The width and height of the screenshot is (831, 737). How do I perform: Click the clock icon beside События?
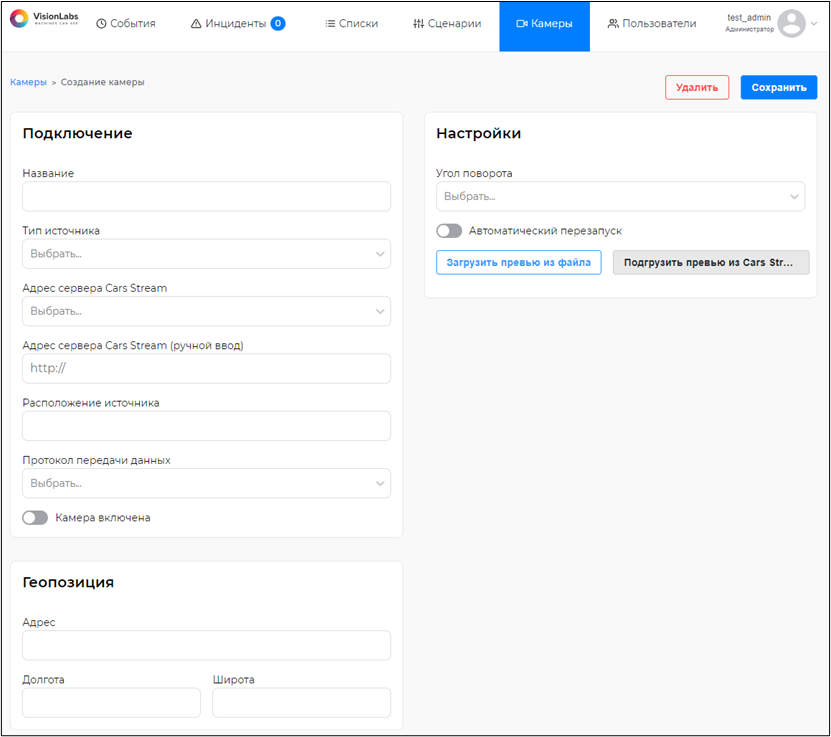click(101, 24)
